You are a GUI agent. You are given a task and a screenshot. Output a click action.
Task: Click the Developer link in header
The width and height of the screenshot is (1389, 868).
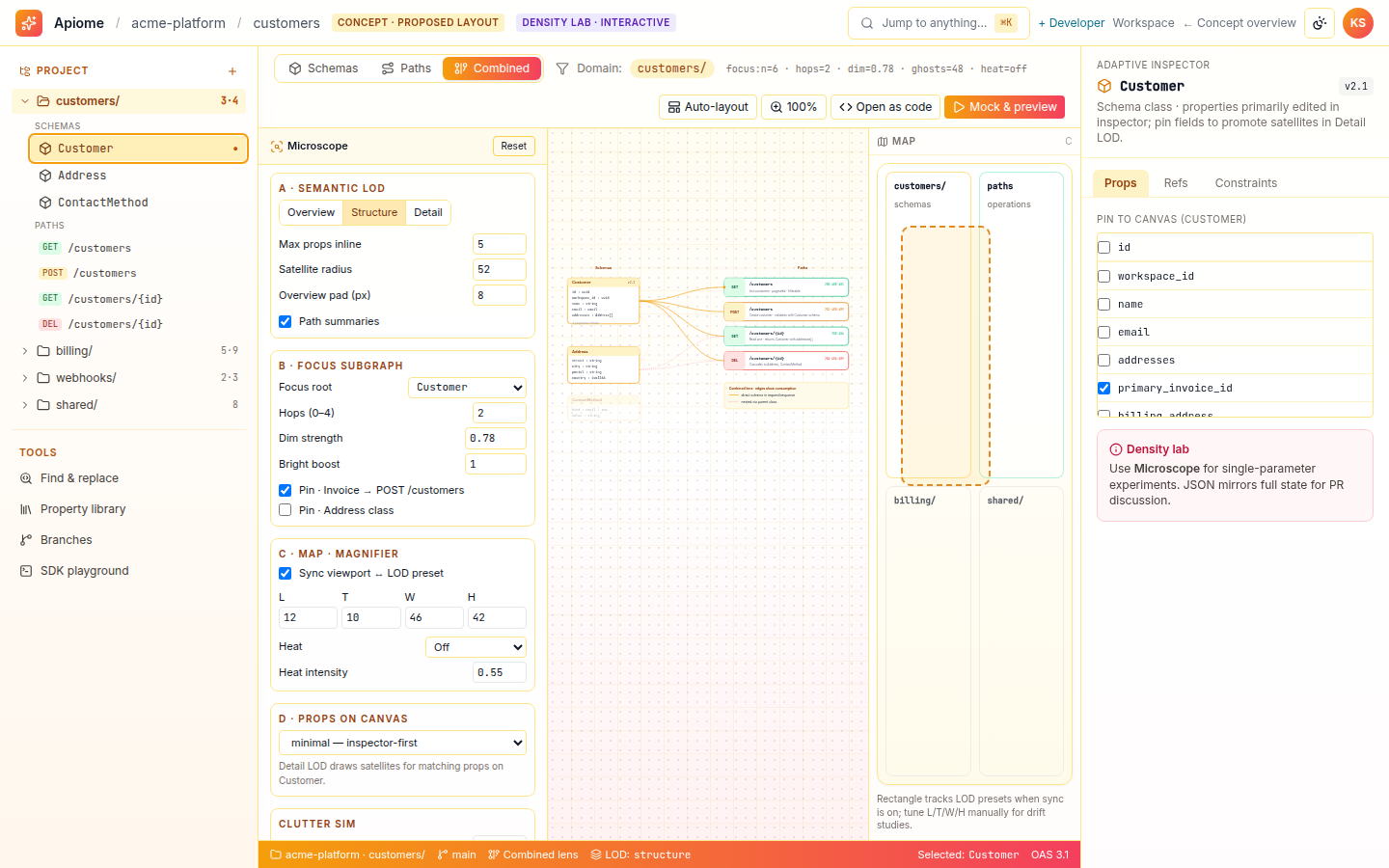[x=1072, y=23]
